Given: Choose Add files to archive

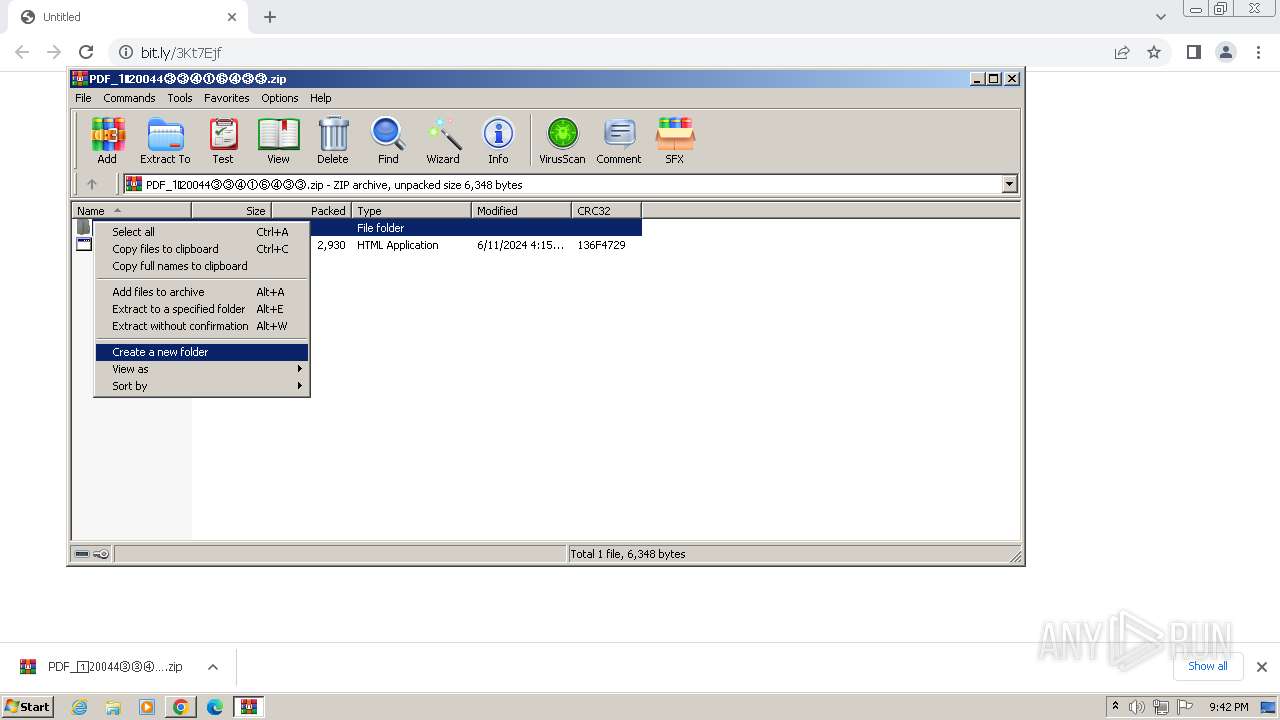Looking at the screenshot, I should (x=202, y=292).
